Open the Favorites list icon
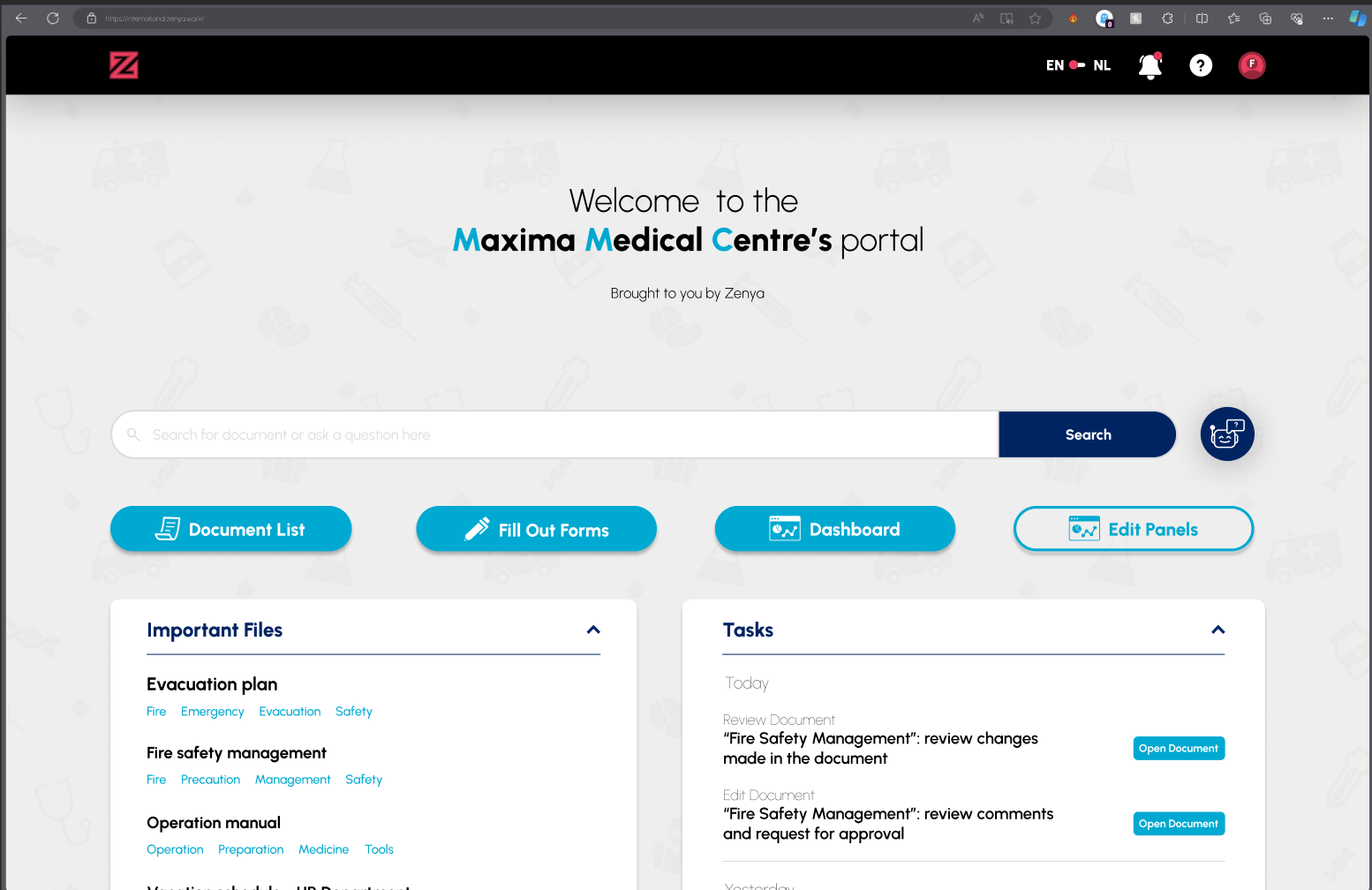Viewport: 1372px width, 890px height. 1233,18
